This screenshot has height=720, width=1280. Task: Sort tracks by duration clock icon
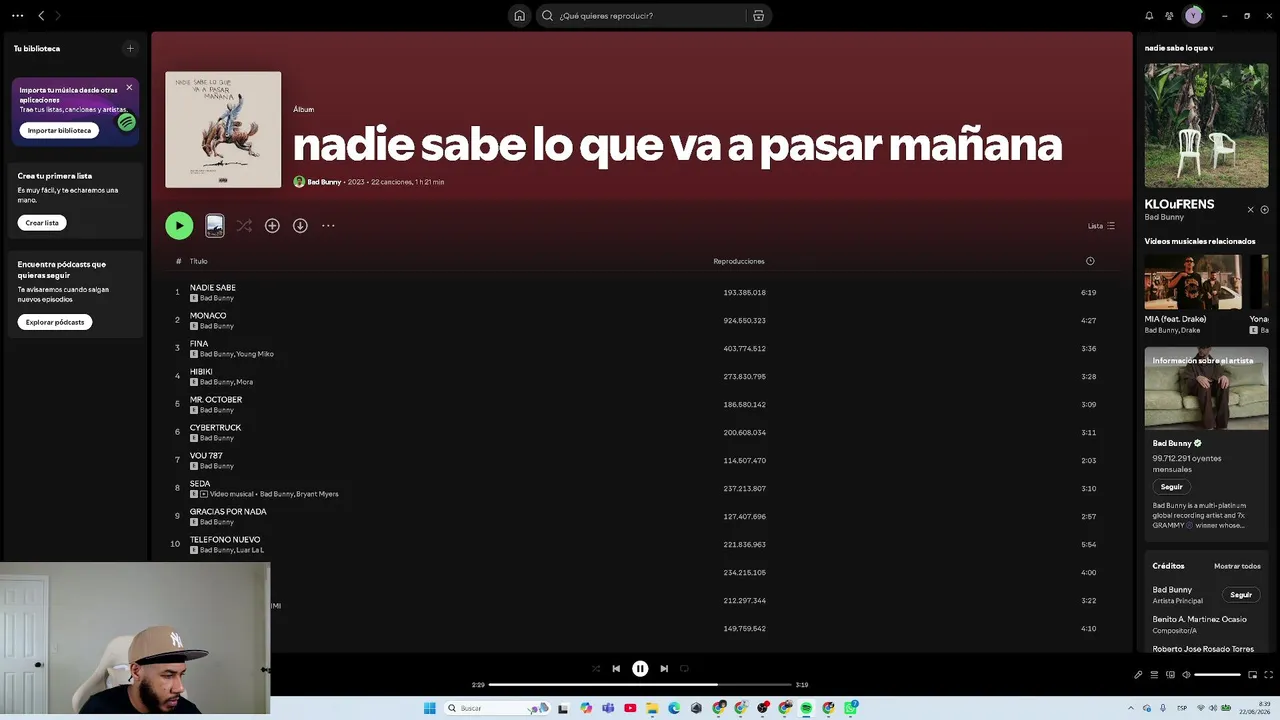(x=1090, y=261)
